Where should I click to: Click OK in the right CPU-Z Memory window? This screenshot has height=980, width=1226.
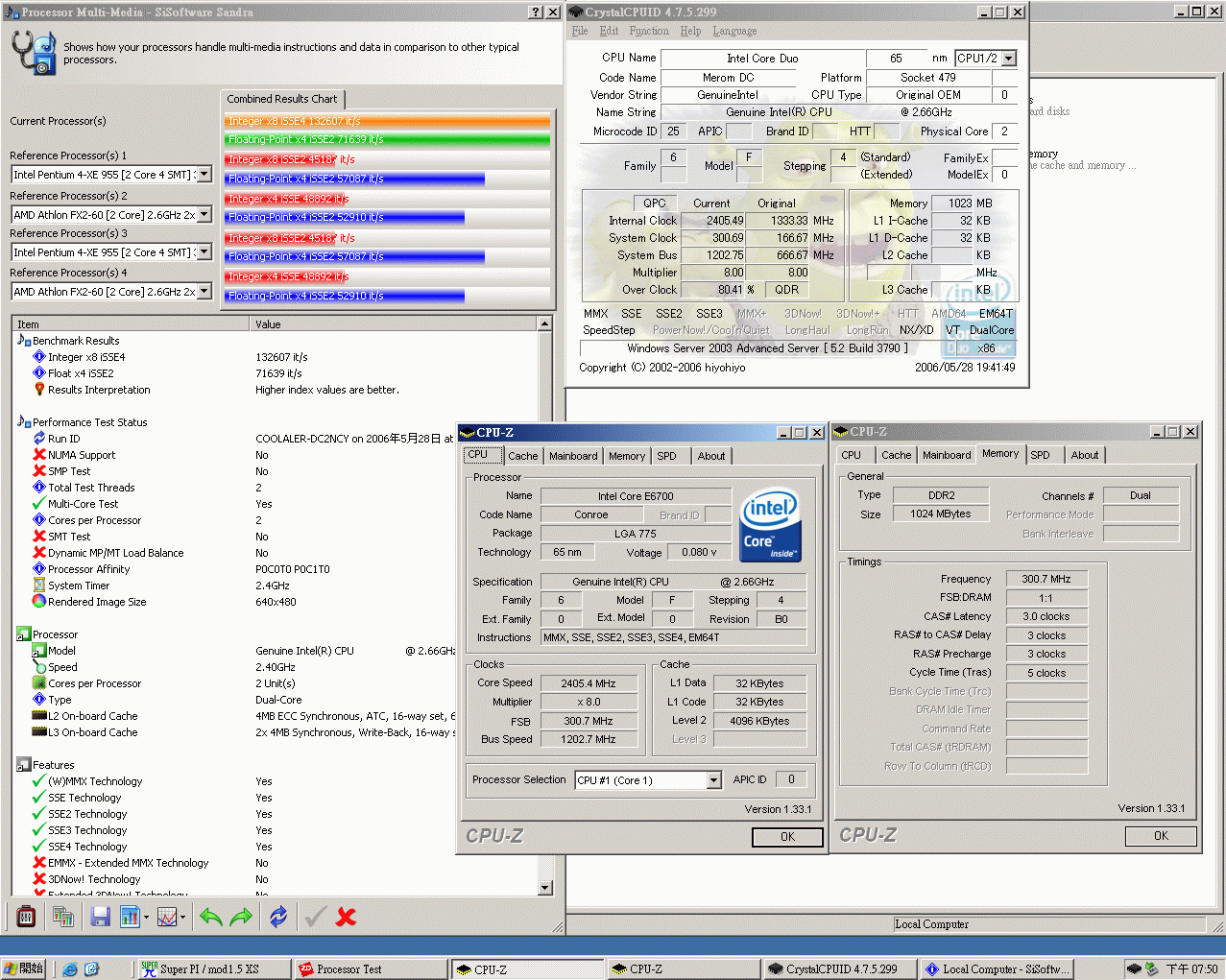pos(1161,836)
